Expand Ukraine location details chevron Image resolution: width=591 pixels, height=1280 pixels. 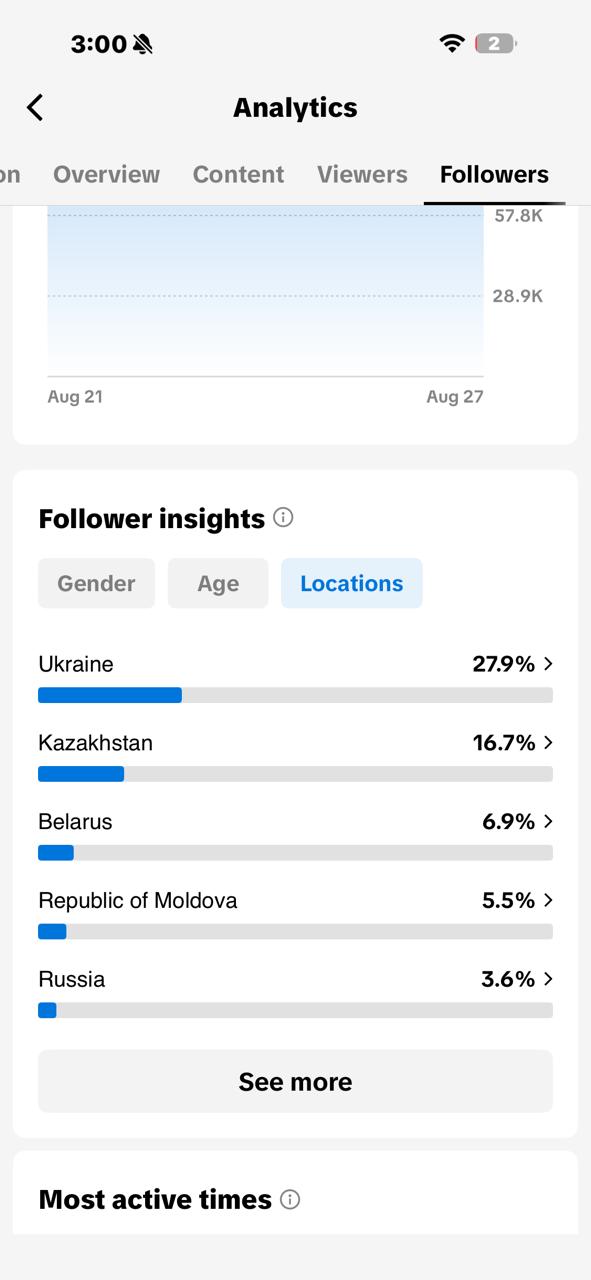point(548,664)
